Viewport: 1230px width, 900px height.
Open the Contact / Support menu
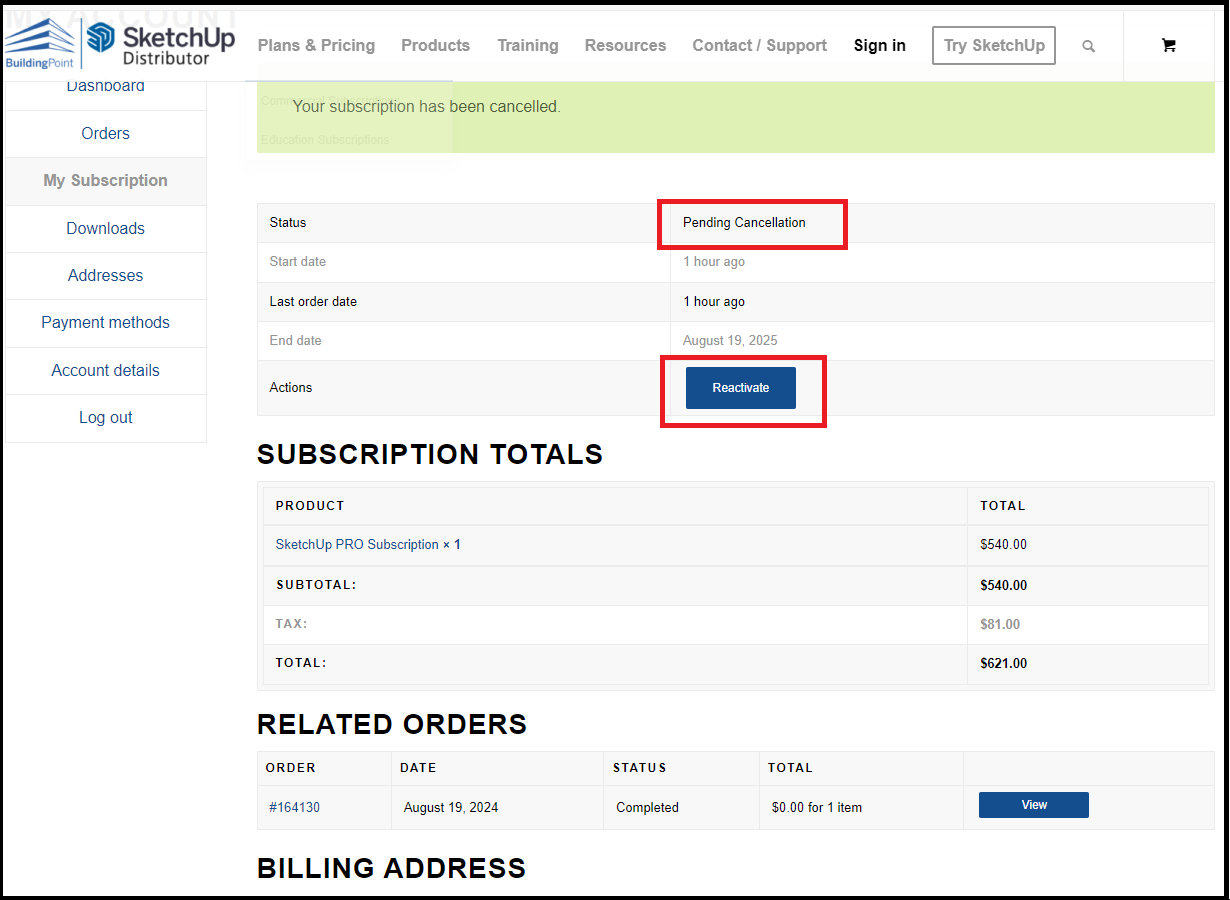(759, 45)
